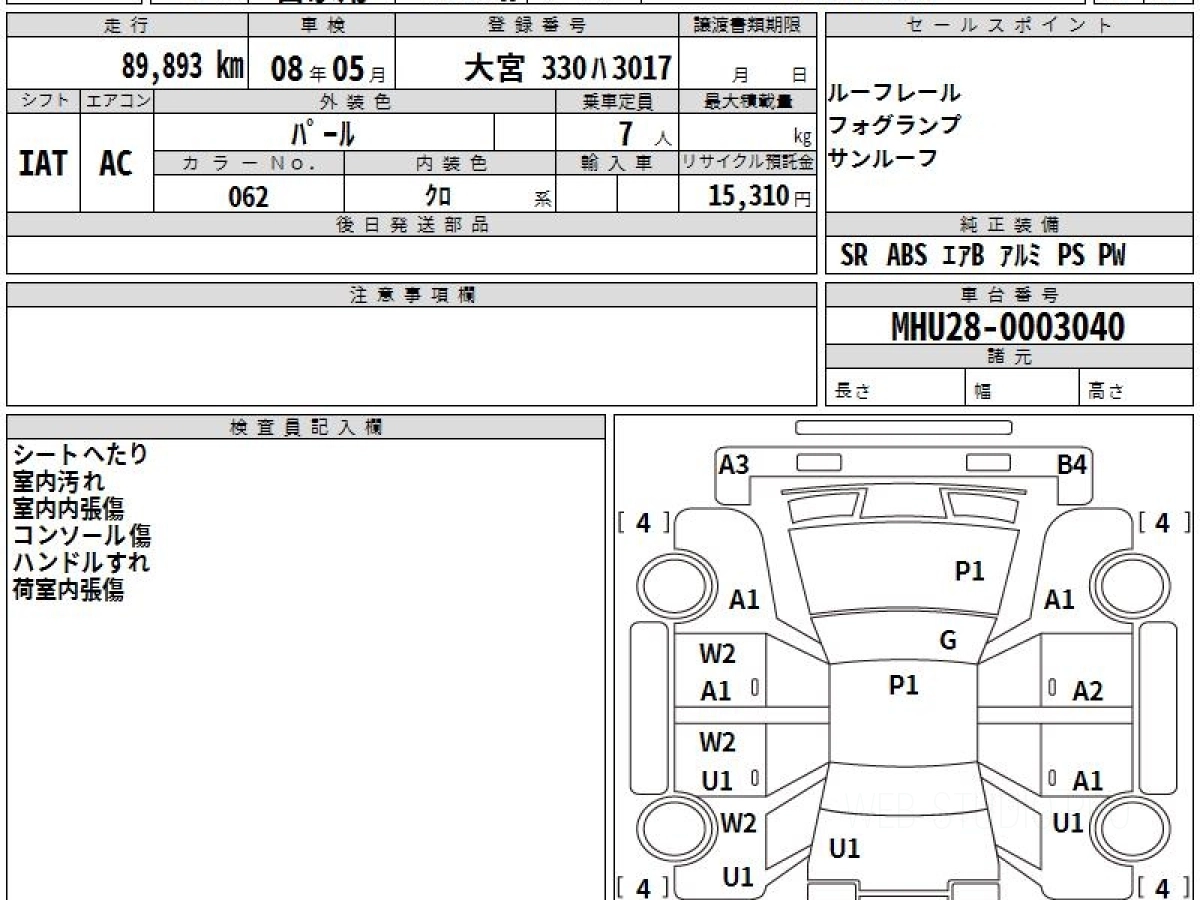This screenshot has width=1200, height=900.
Task: Click the 長さ dimension label
Action: pos(853,392)
